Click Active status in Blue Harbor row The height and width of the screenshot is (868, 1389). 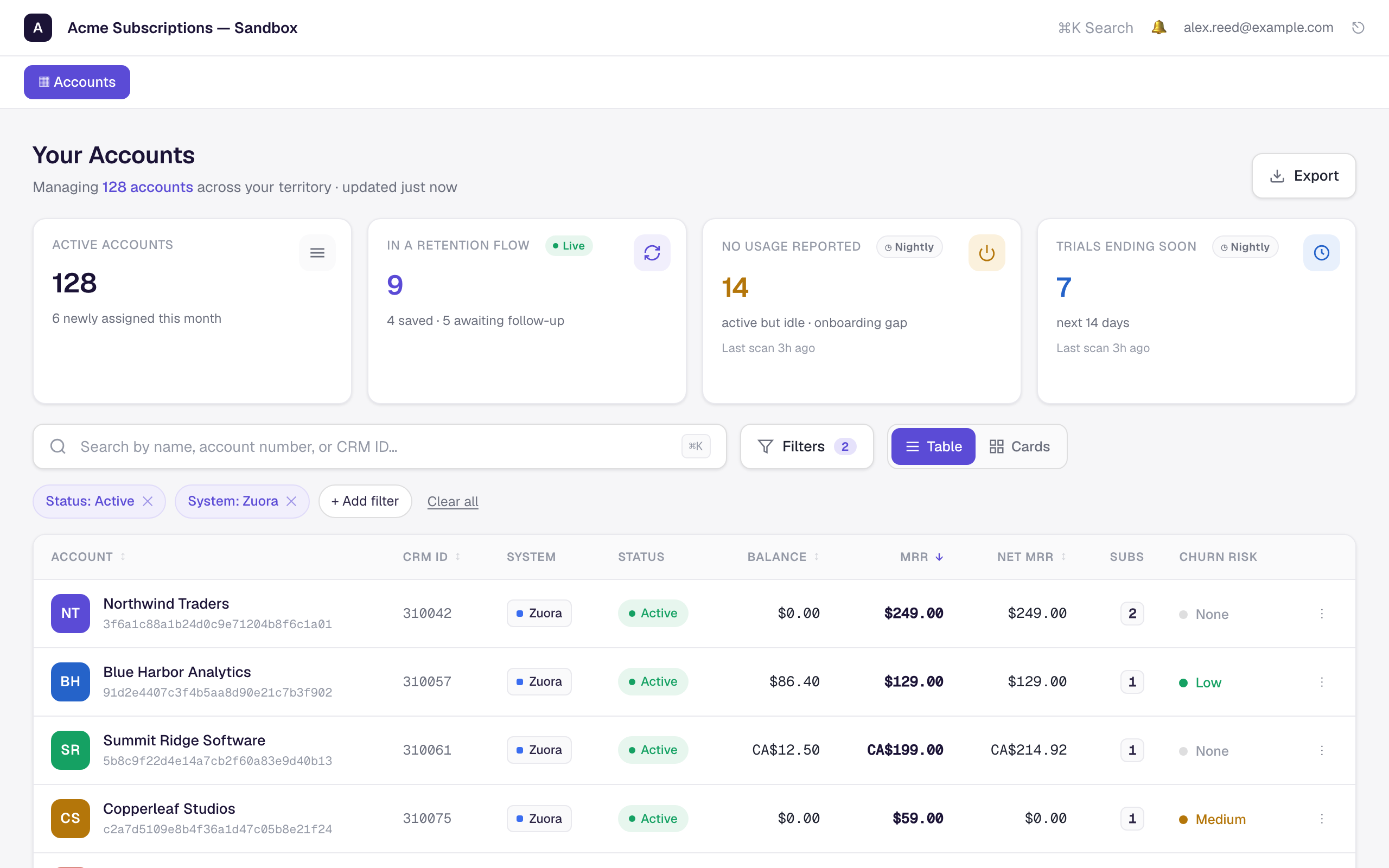click(x=653, y=682)
